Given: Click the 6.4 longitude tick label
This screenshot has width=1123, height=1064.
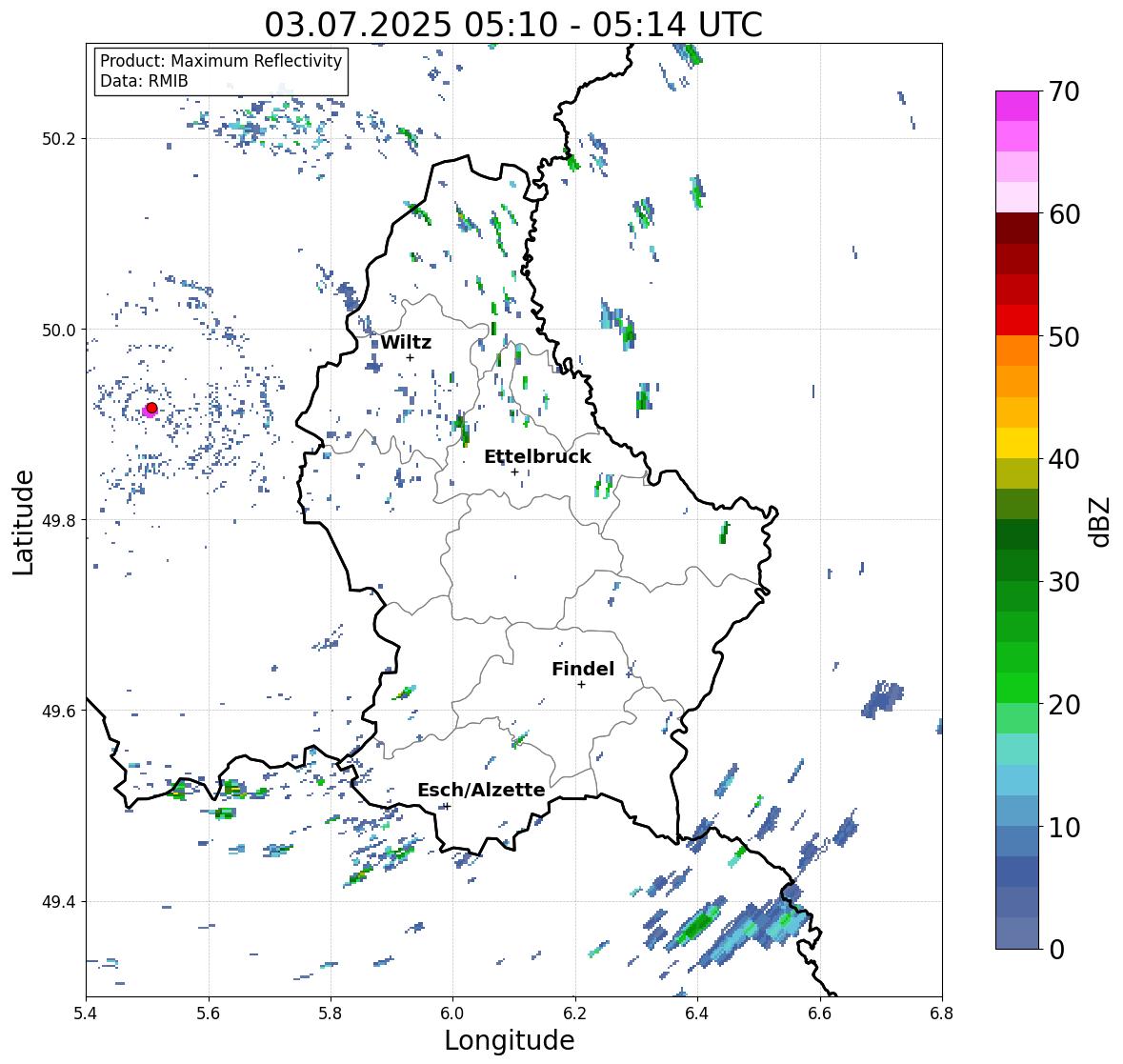Looking at the screenshot, I should (x=697, y=1013).
